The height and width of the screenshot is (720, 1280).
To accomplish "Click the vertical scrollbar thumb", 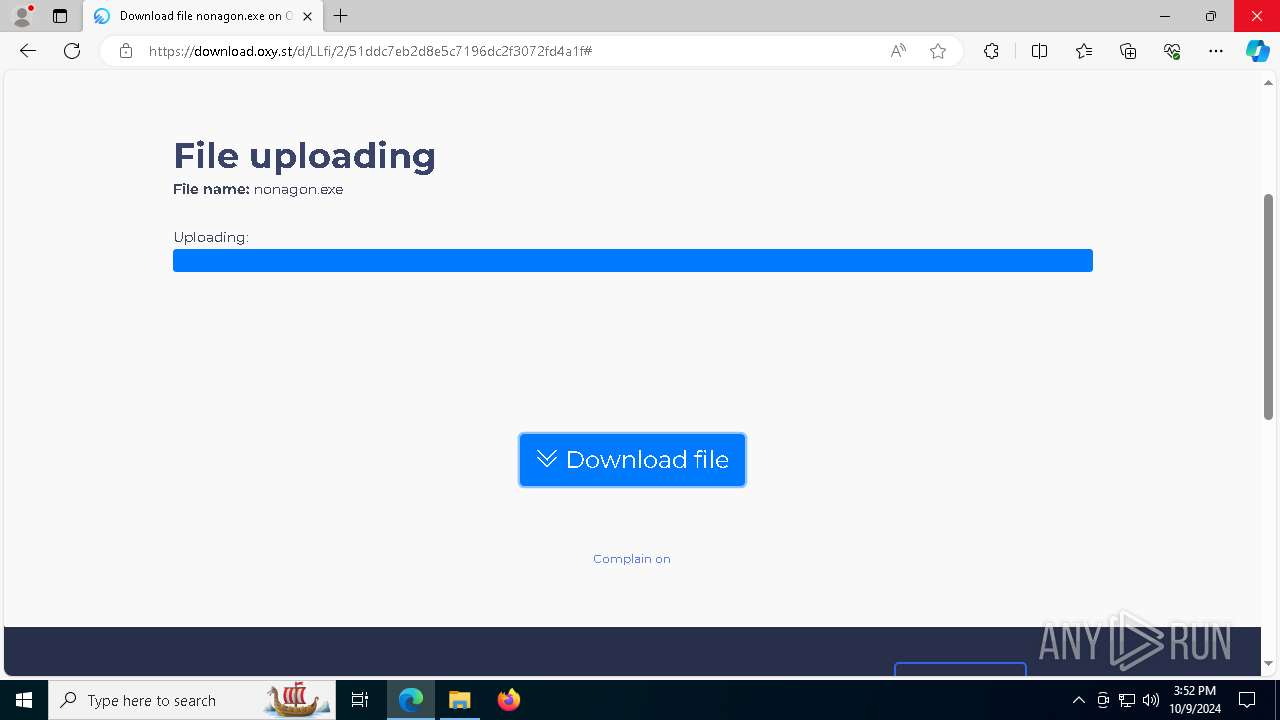I will (1268, 306).
